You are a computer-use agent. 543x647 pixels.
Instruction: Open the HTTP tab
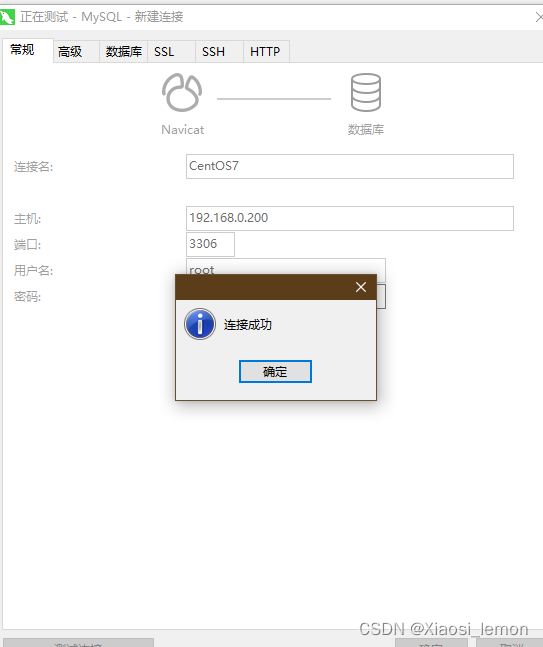tap(266, 52)
